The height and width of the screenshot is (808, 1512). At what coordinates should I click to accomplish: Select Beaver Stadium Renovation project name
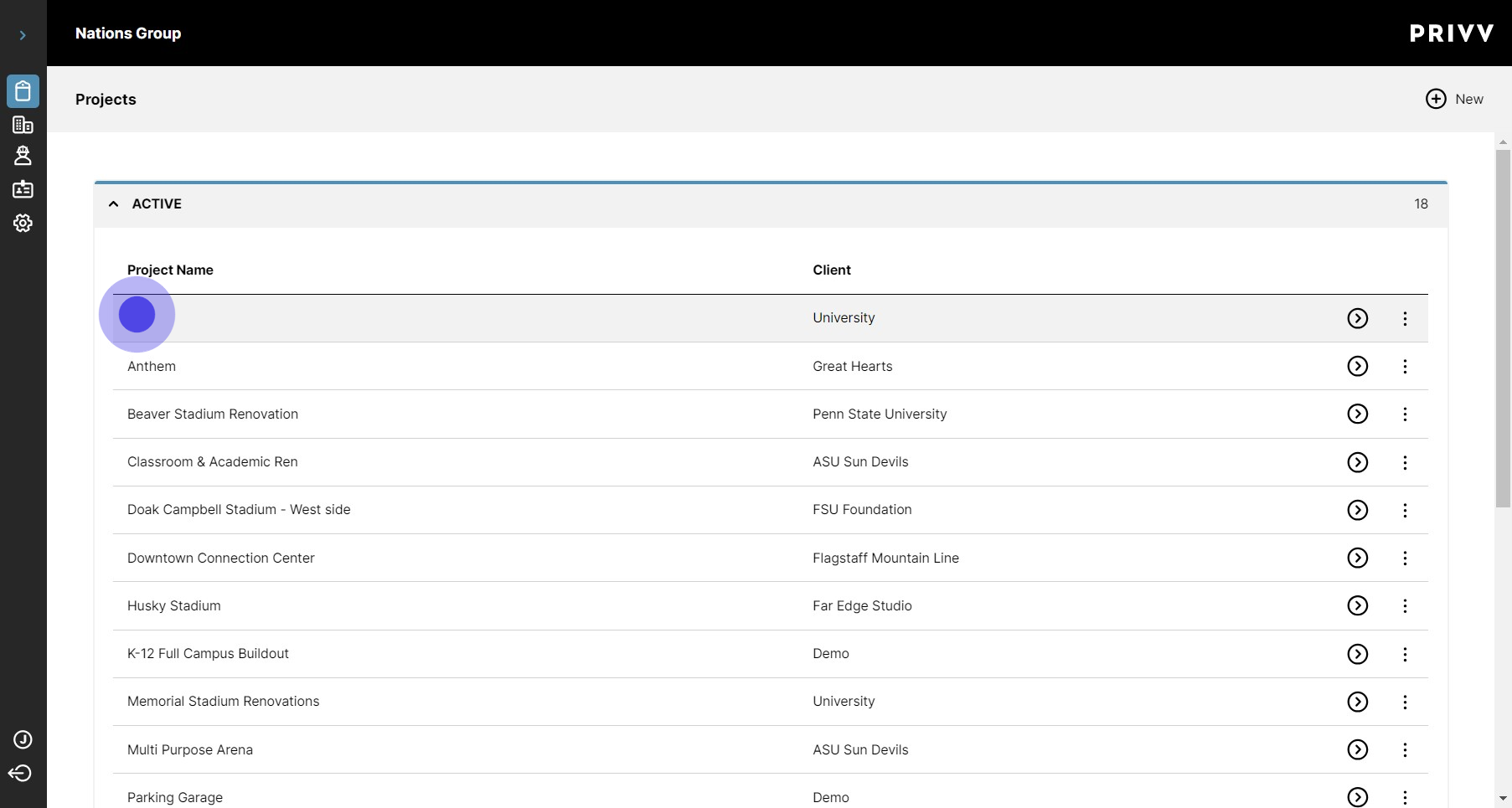213,414
